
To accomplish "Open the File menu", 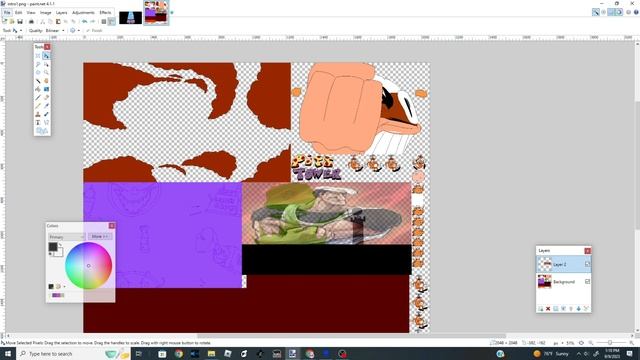I will pos(7,13).
